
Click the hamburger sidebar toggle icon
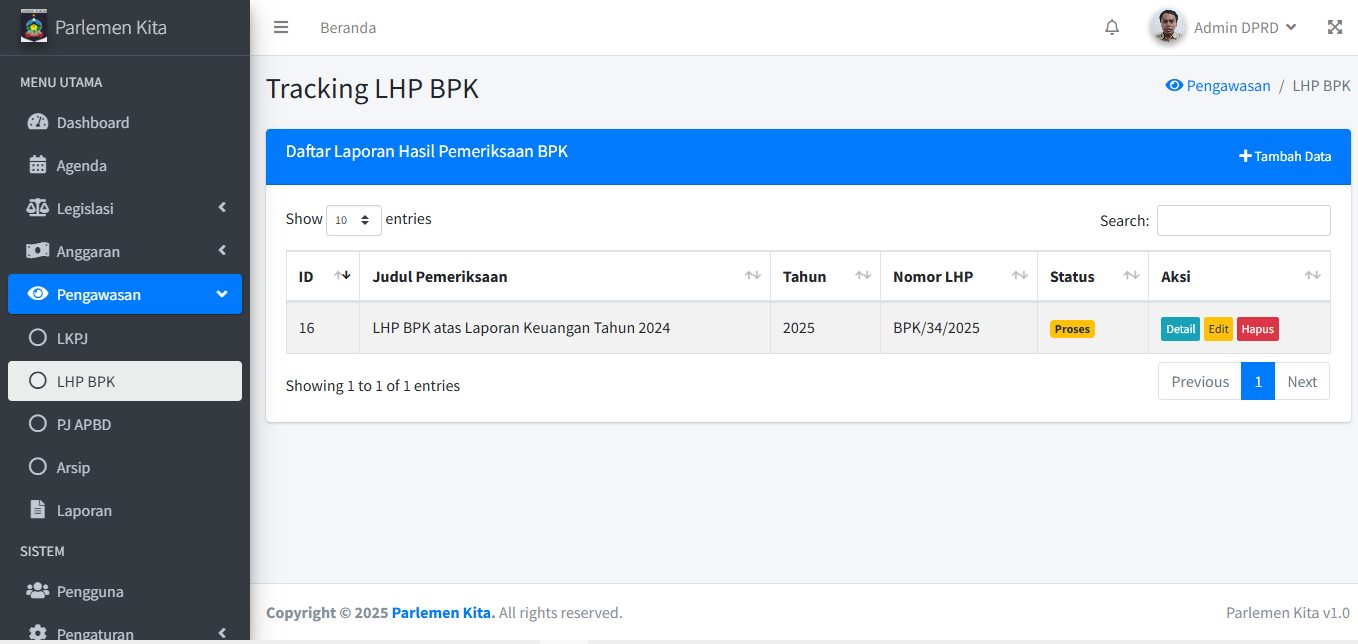click(x=281, y=27)
